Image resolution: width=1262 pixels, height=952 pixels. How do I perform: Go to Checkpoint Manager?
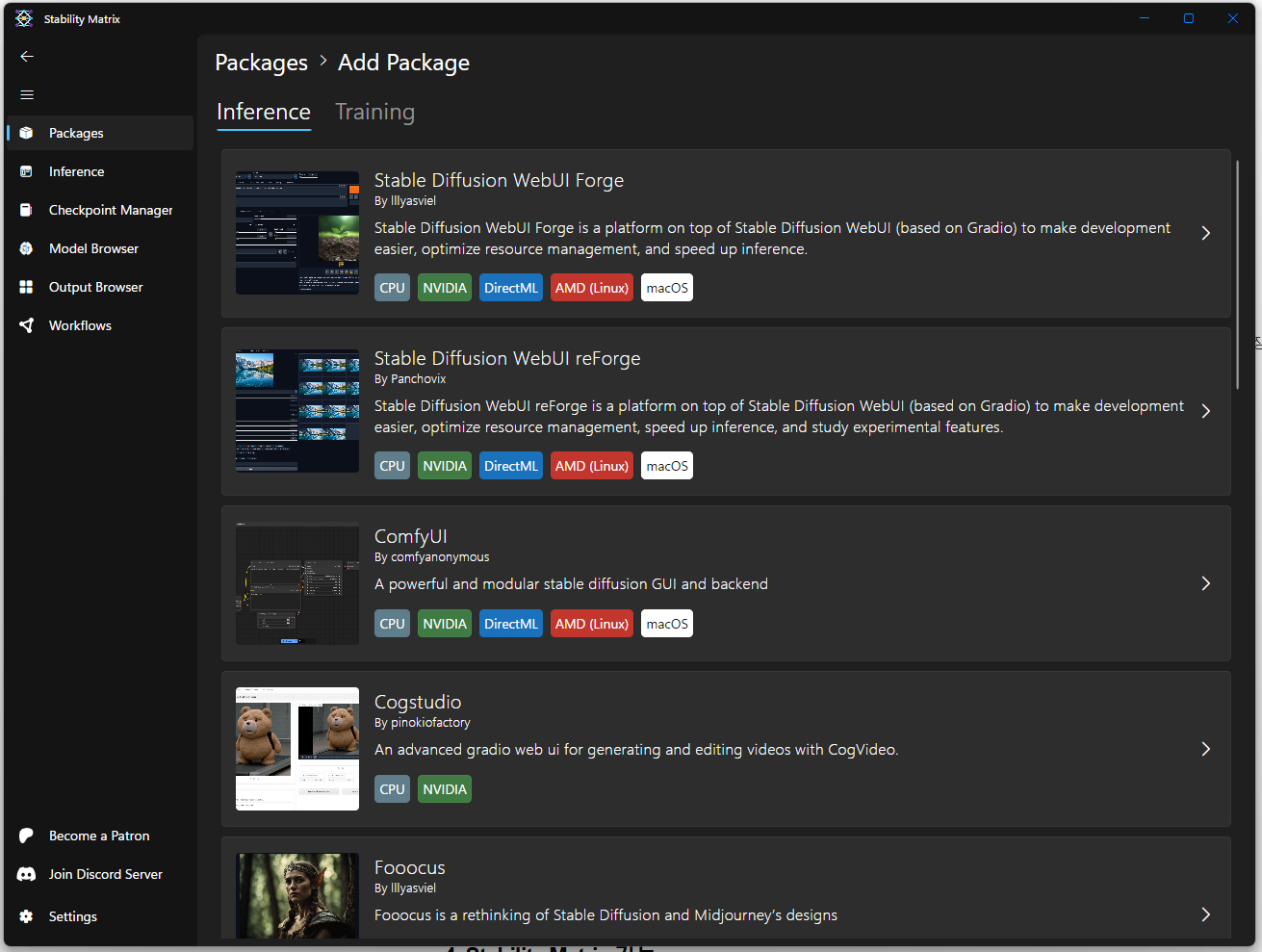coord(100,210)
